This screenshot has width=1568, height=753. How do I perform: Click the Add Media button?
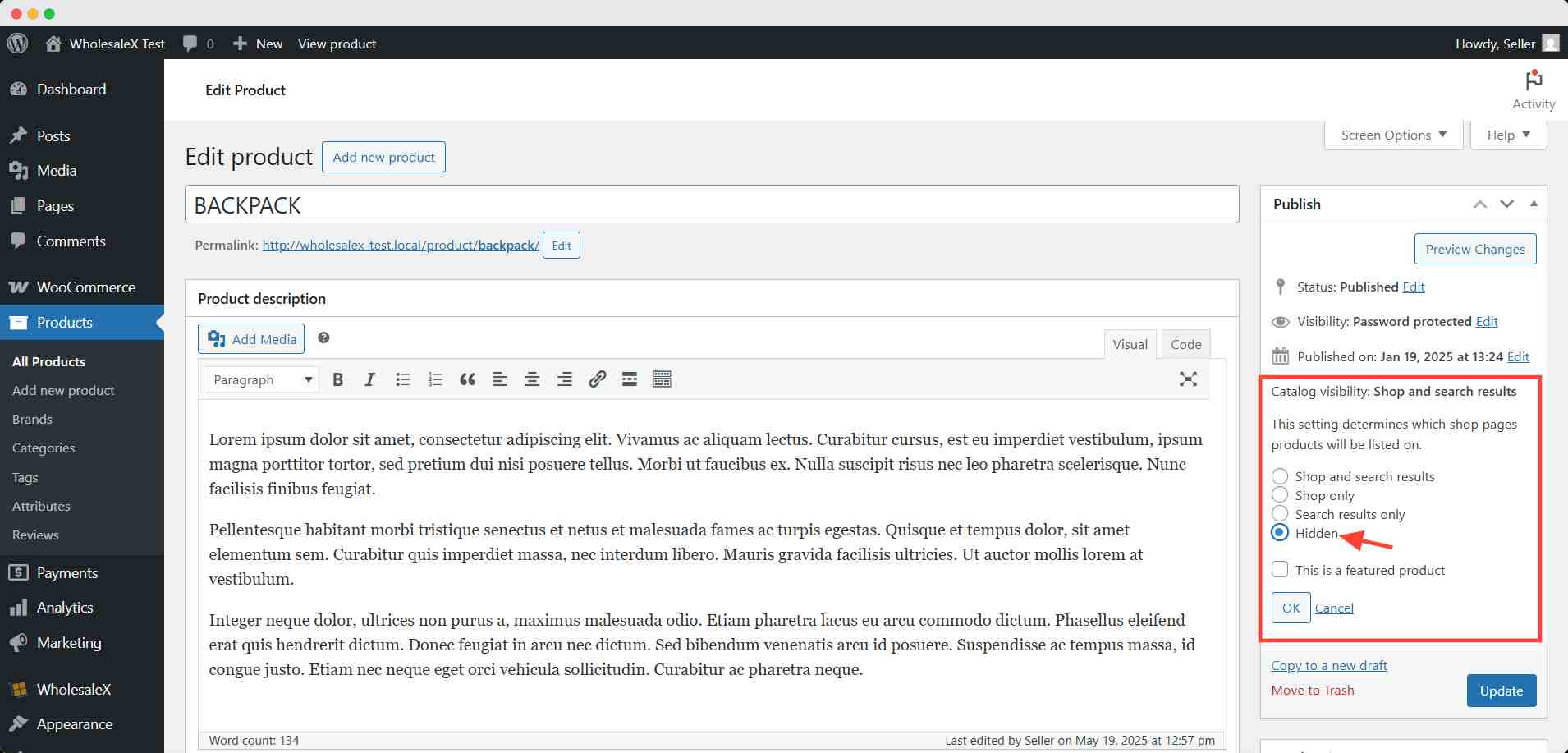pyautogui.click(x=251, y=338)
